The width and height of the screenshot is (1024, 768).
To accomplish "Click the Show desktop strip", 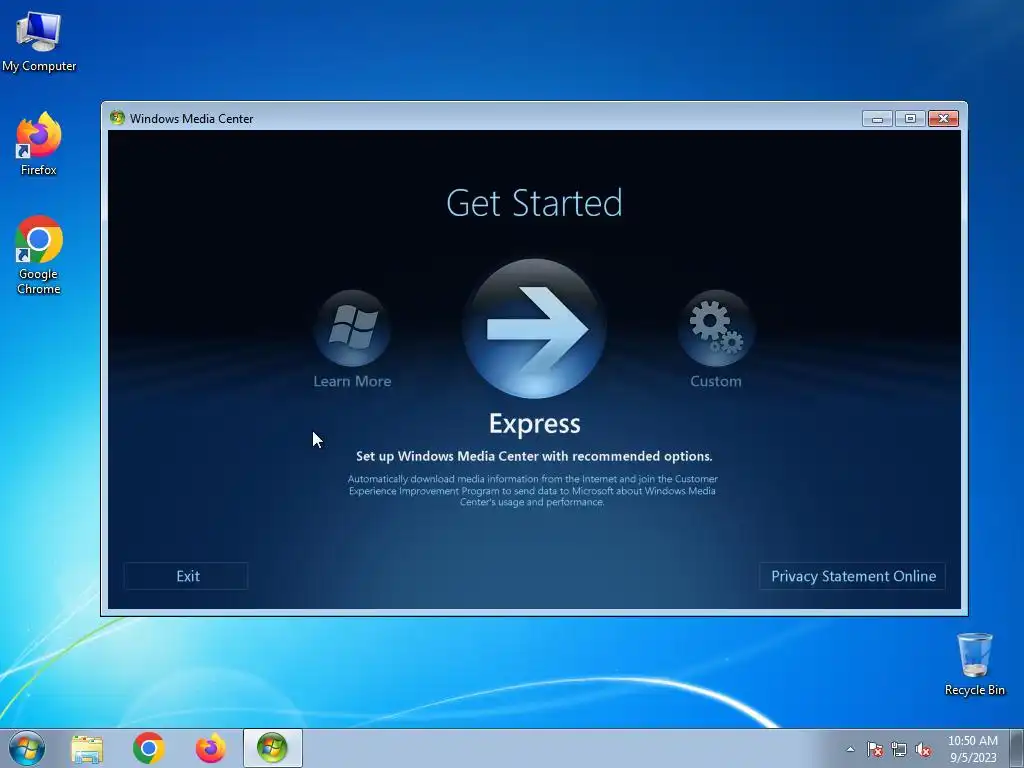I will (x=1017, y=748).
